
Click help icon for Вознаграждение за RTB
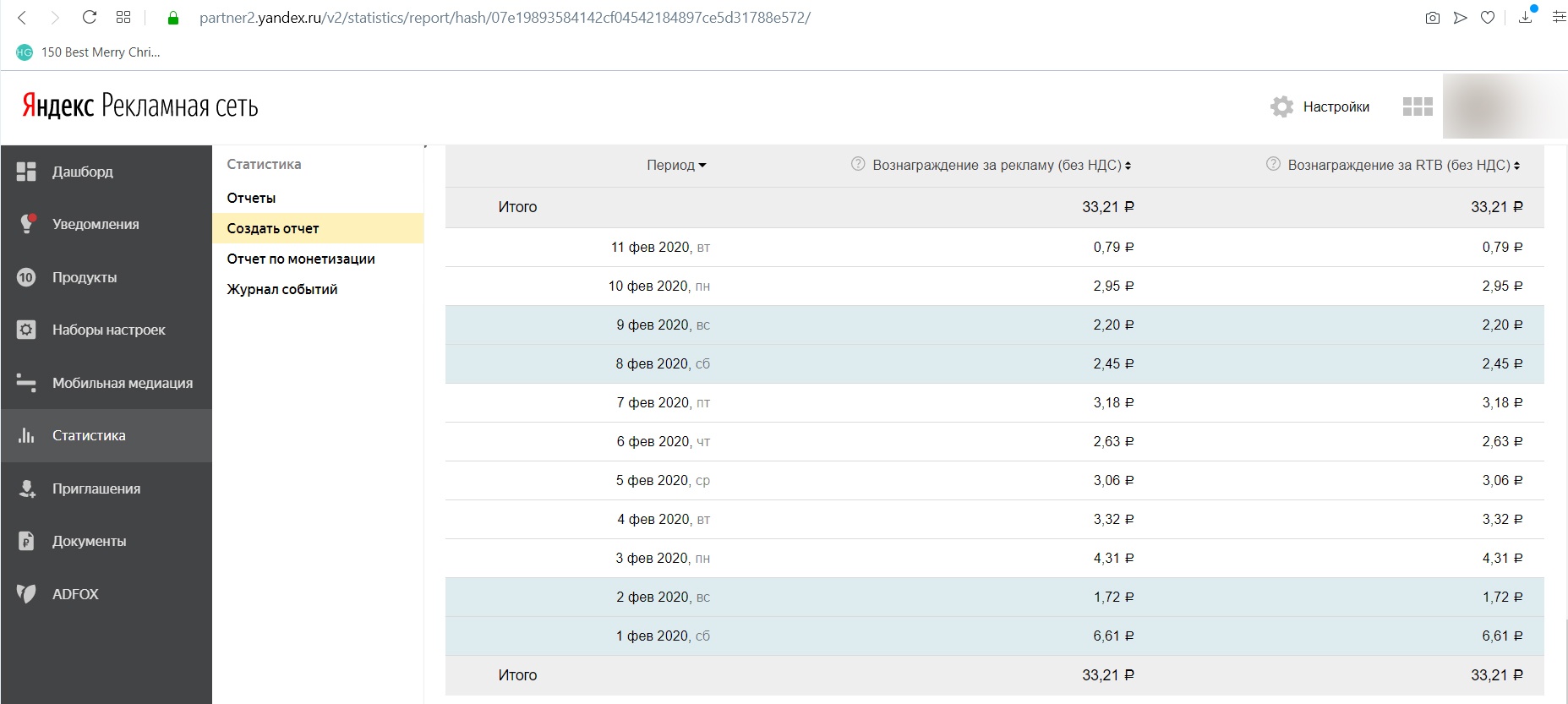(x=1273, y=164)
